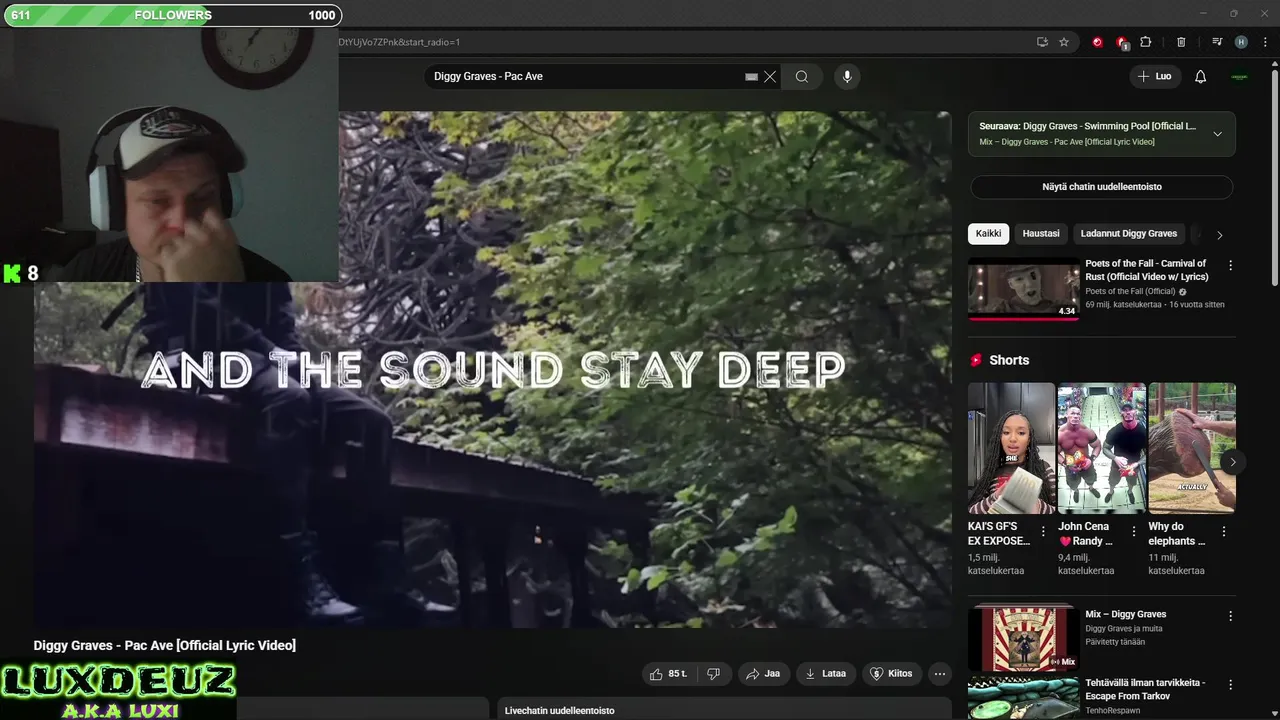1280x720 pixels.
Task: Share the video with Jaa button
Action: click(762, 674)
